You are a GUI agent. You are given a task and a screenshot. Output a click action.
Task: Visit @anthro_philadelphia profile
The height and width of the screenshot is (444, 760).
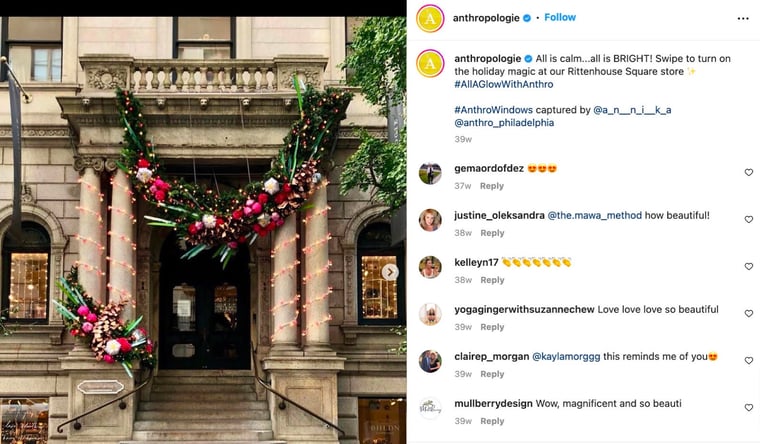504,123
